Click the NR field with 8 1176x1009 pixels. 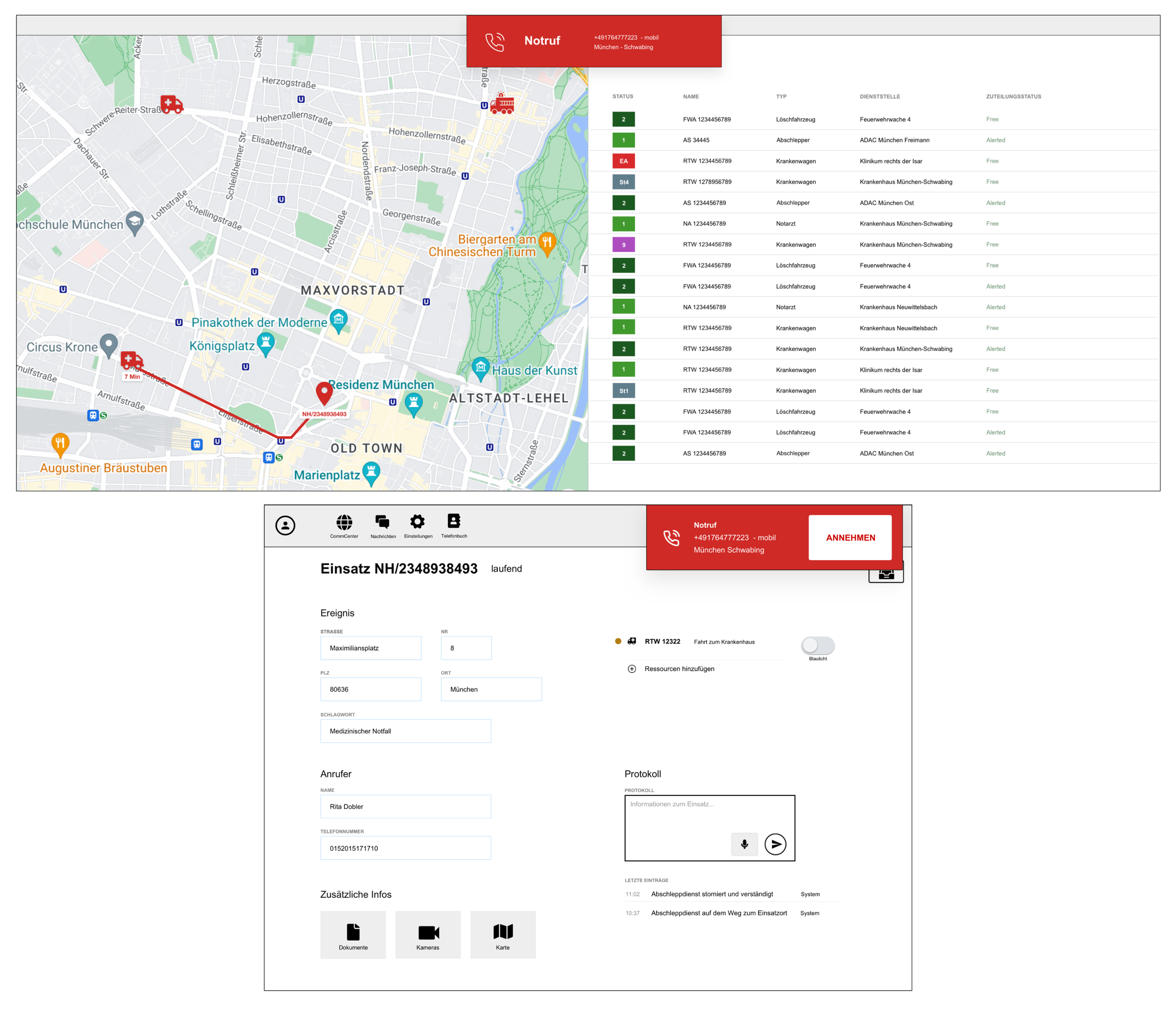466,648
